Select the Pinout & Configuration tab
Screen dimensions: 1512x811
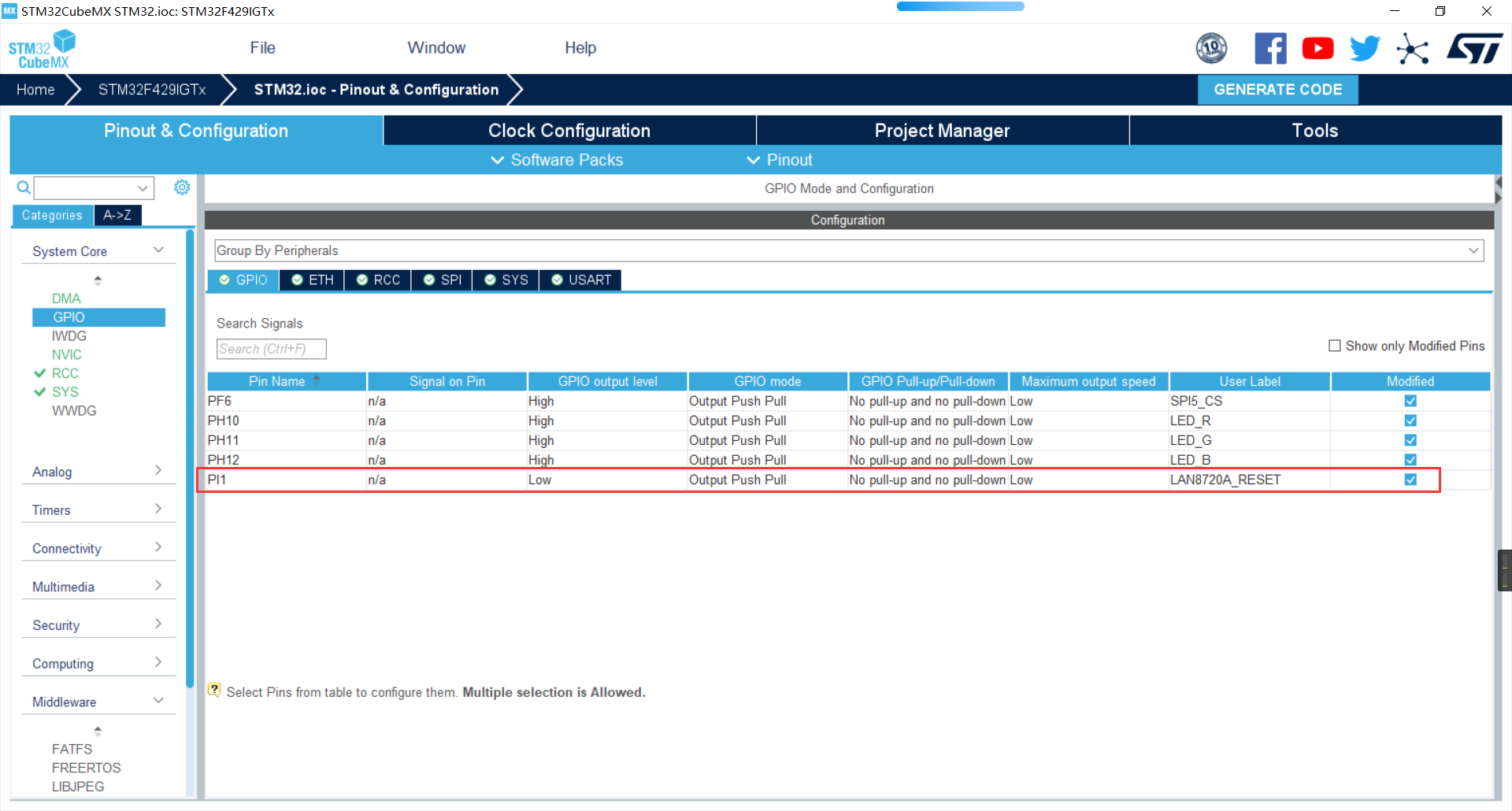[196, 131]
